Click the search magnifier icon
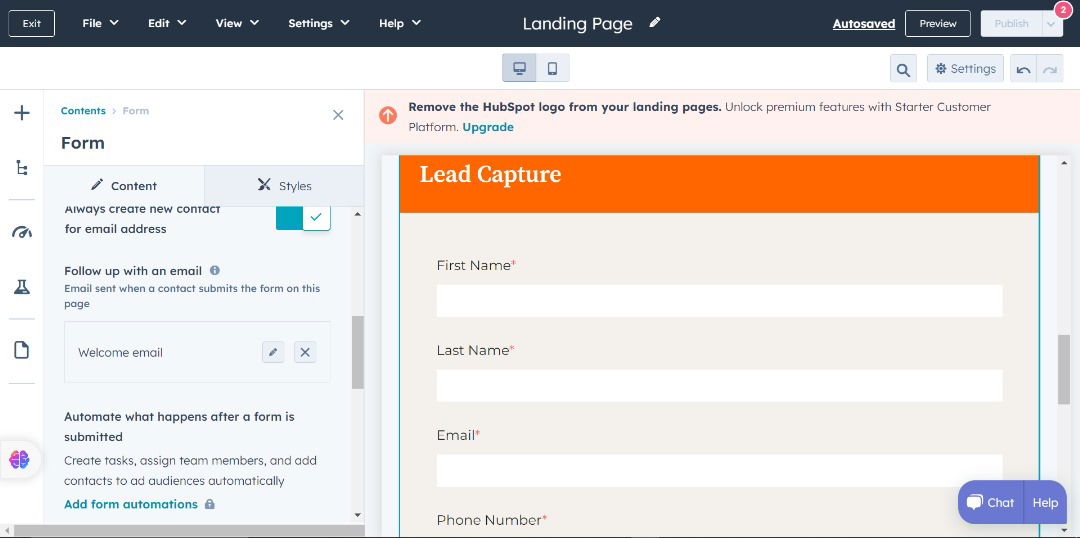Screen dimensions: 1080x538 tap(903, 69)
